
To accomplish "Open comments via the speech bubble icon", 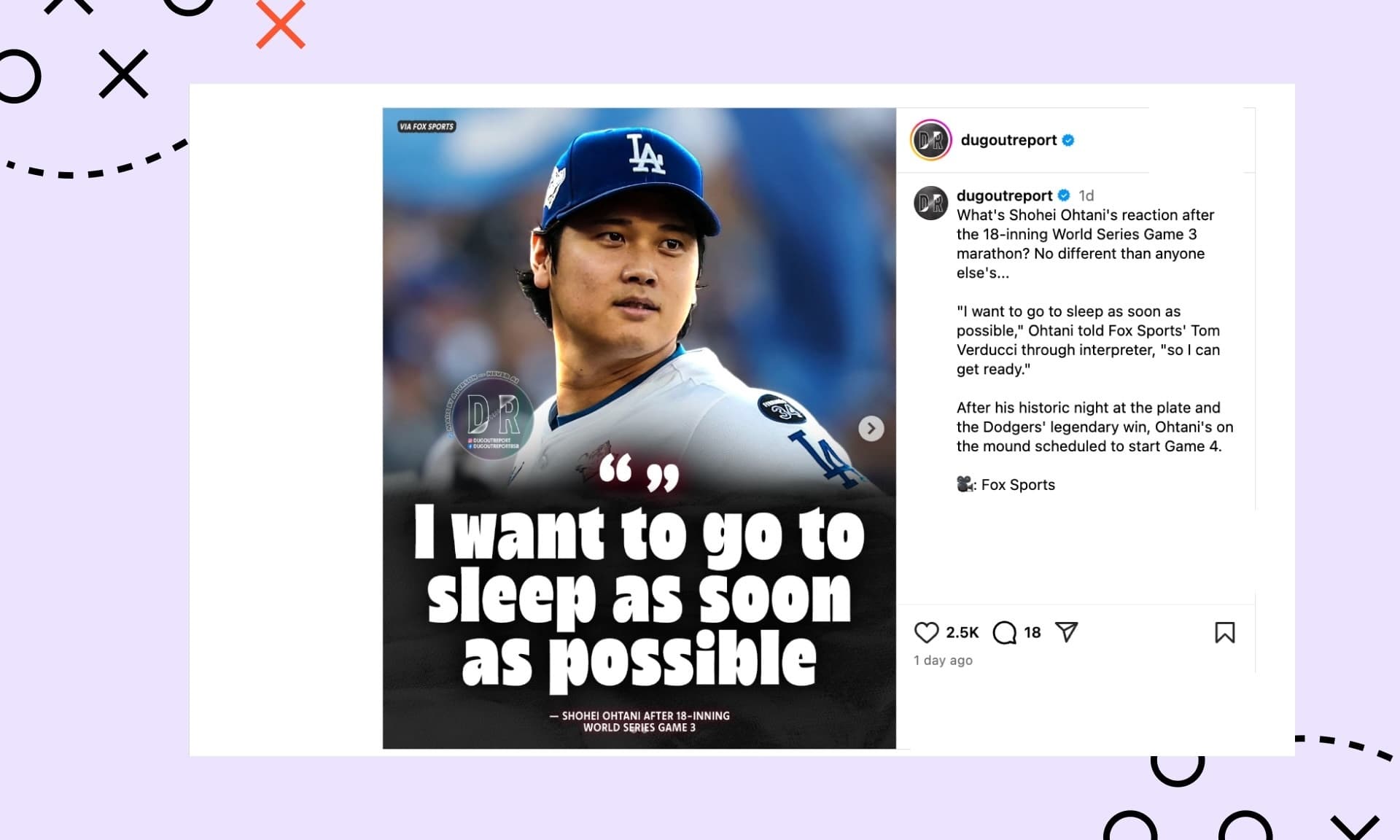I will (x=1004, y=632).
